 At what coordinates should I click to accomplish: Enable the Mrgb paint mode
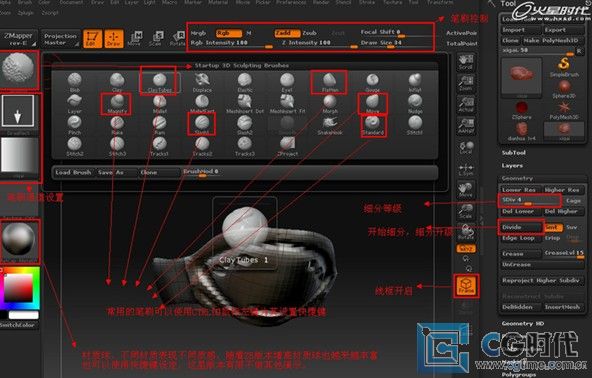pos(198,33)
